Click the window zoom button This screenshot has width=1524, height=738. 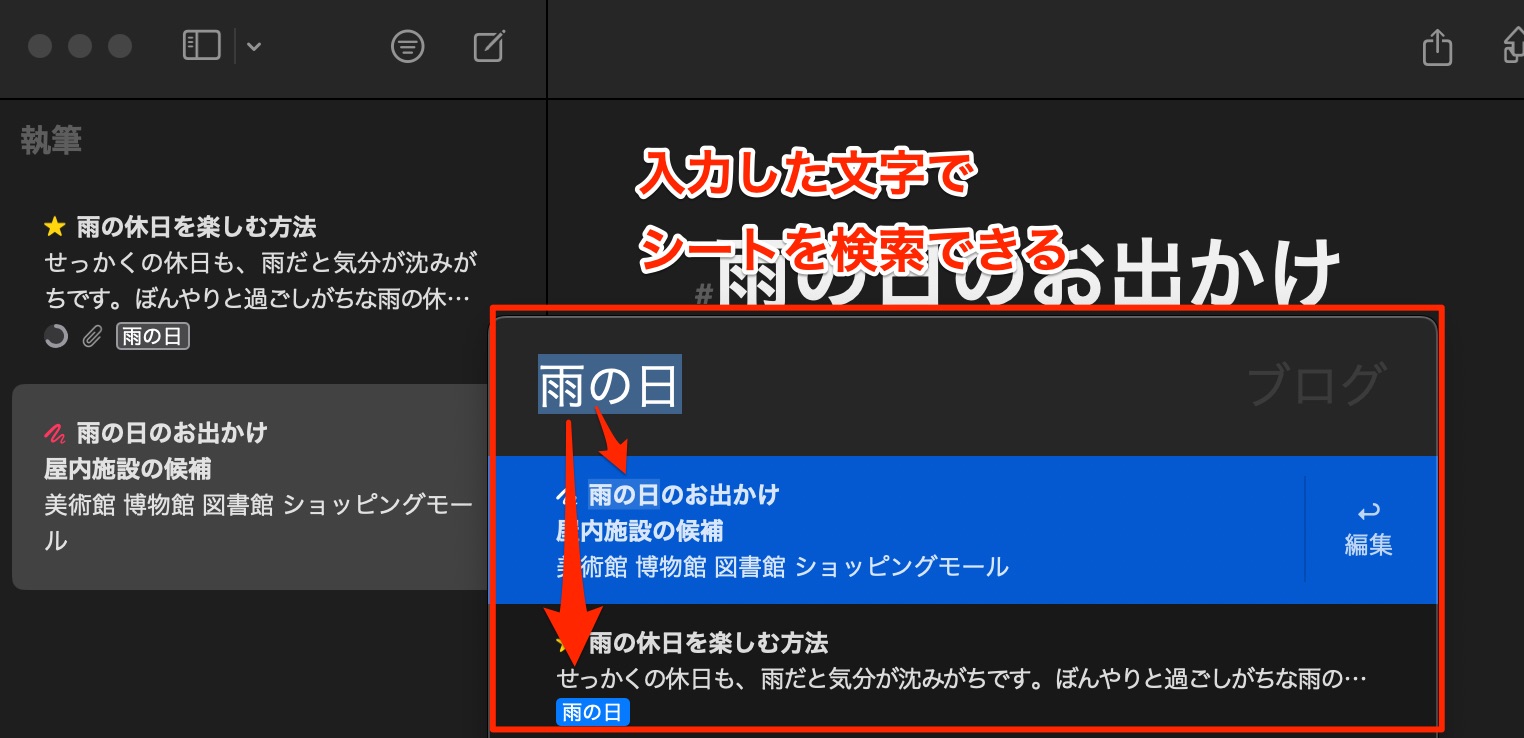point(120,46)
